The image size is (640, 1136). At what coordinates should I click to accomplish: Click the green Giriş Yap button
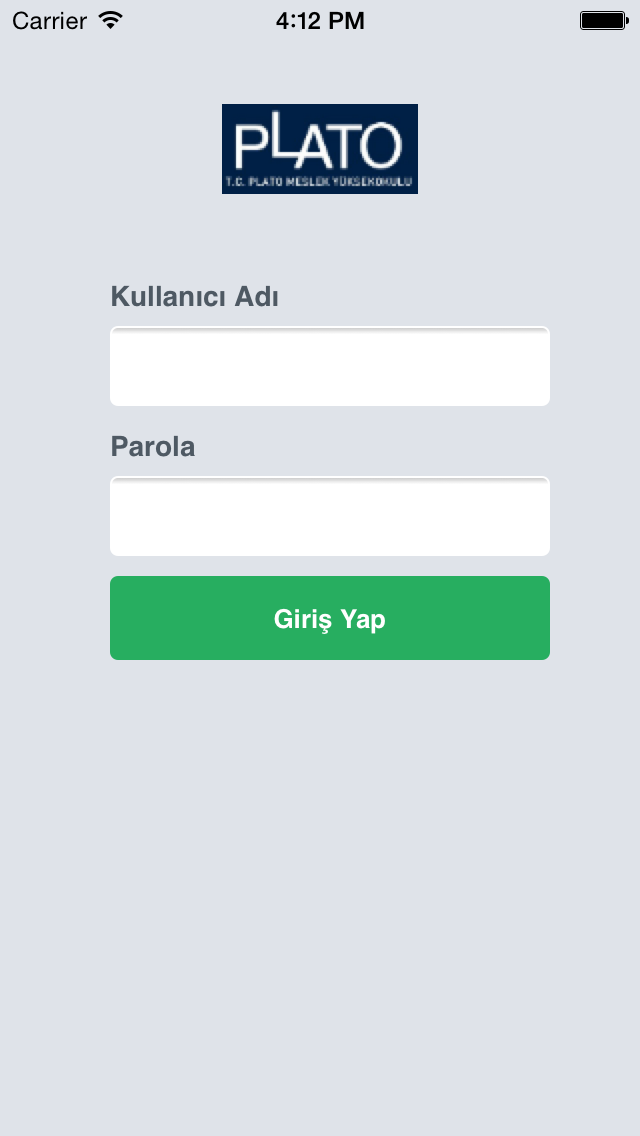pyautogui.click(x=330, y=618)
